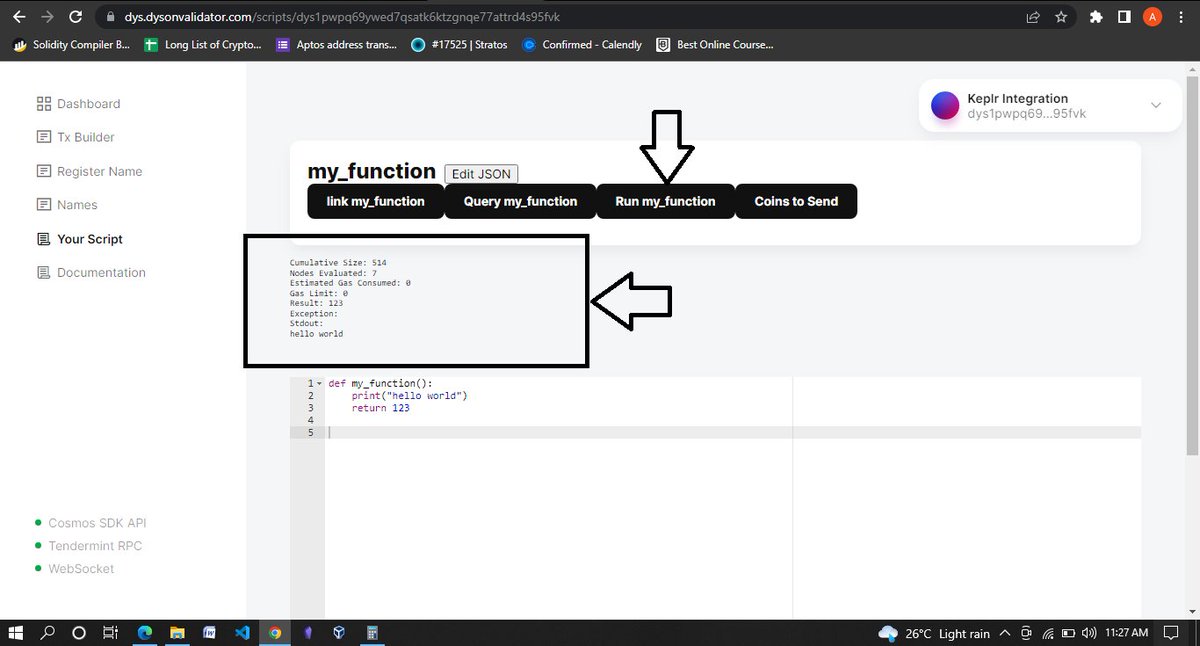Click link my_function button

point(376,201)
